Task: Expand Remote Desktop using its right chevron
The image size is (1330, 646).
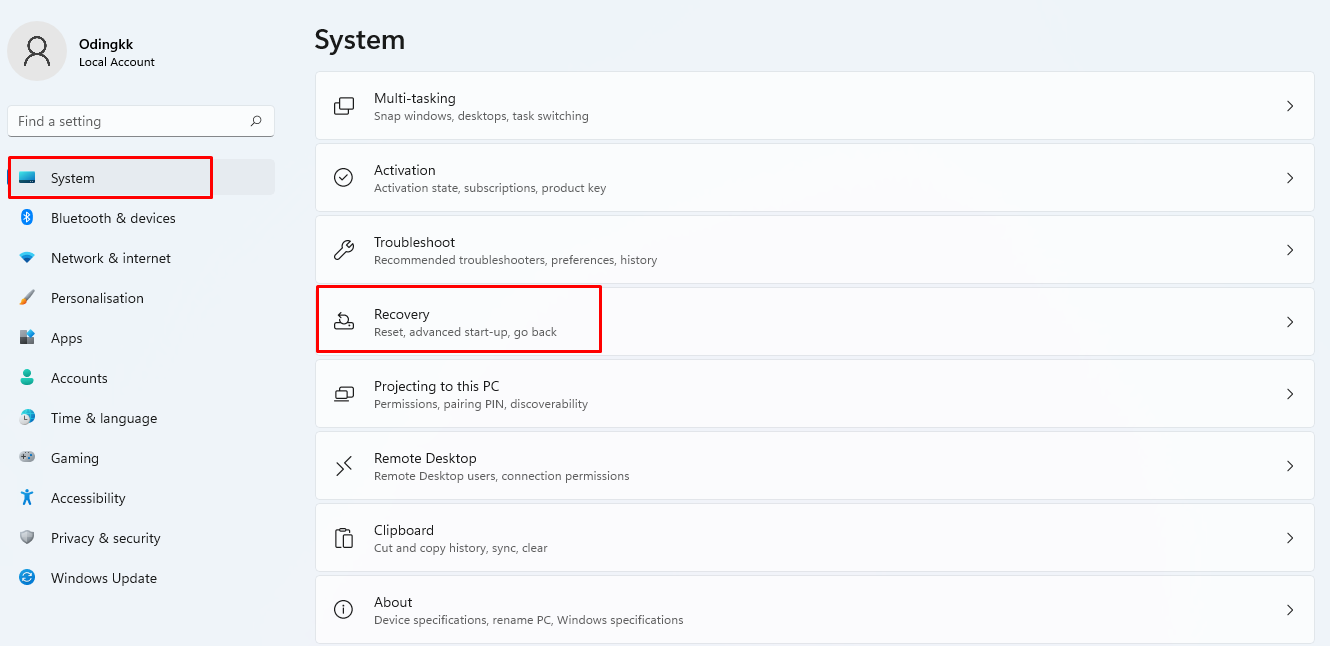Action: coord(1290,466)
